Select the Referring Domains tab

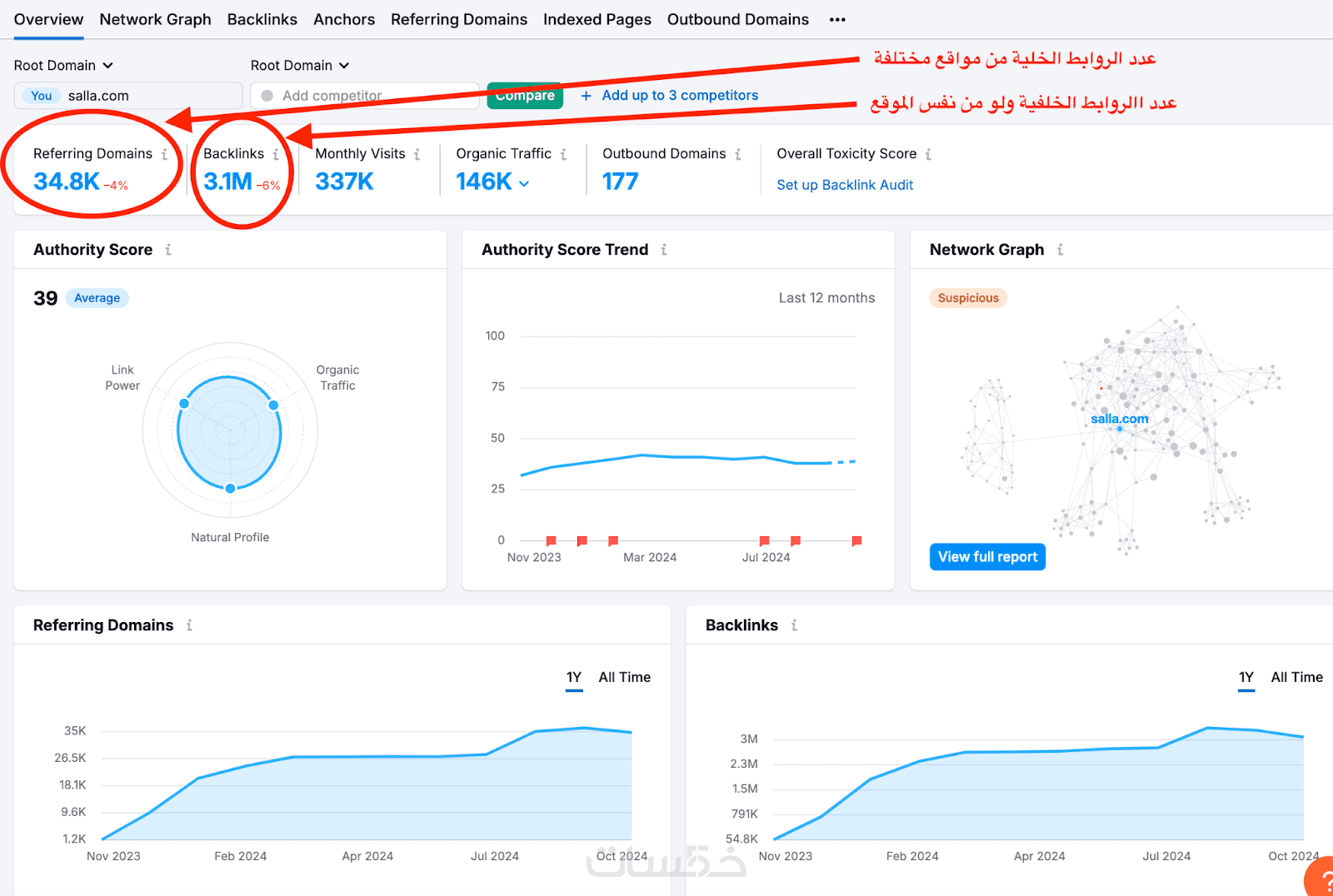(x=459, y=19)
